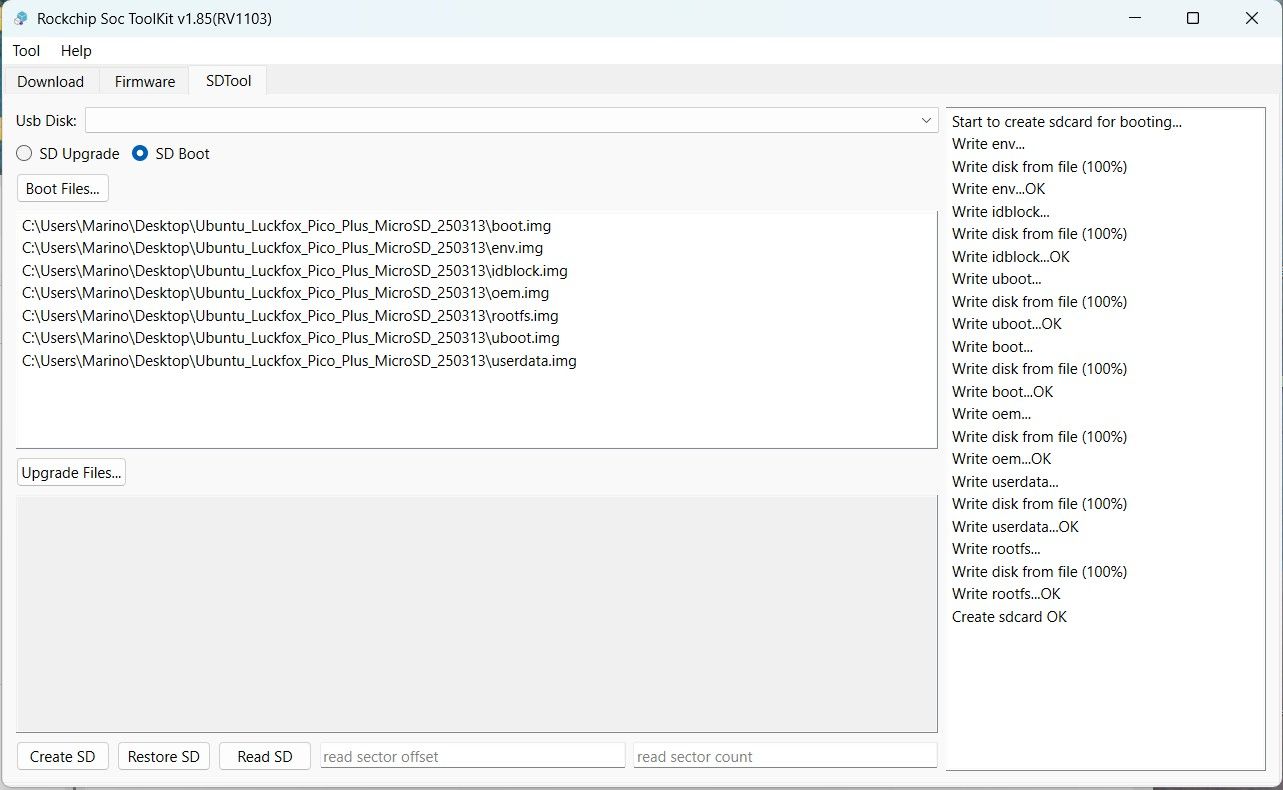Select the oem.img file path row
Screen dimensions: 1283x790
pos(285,293)
